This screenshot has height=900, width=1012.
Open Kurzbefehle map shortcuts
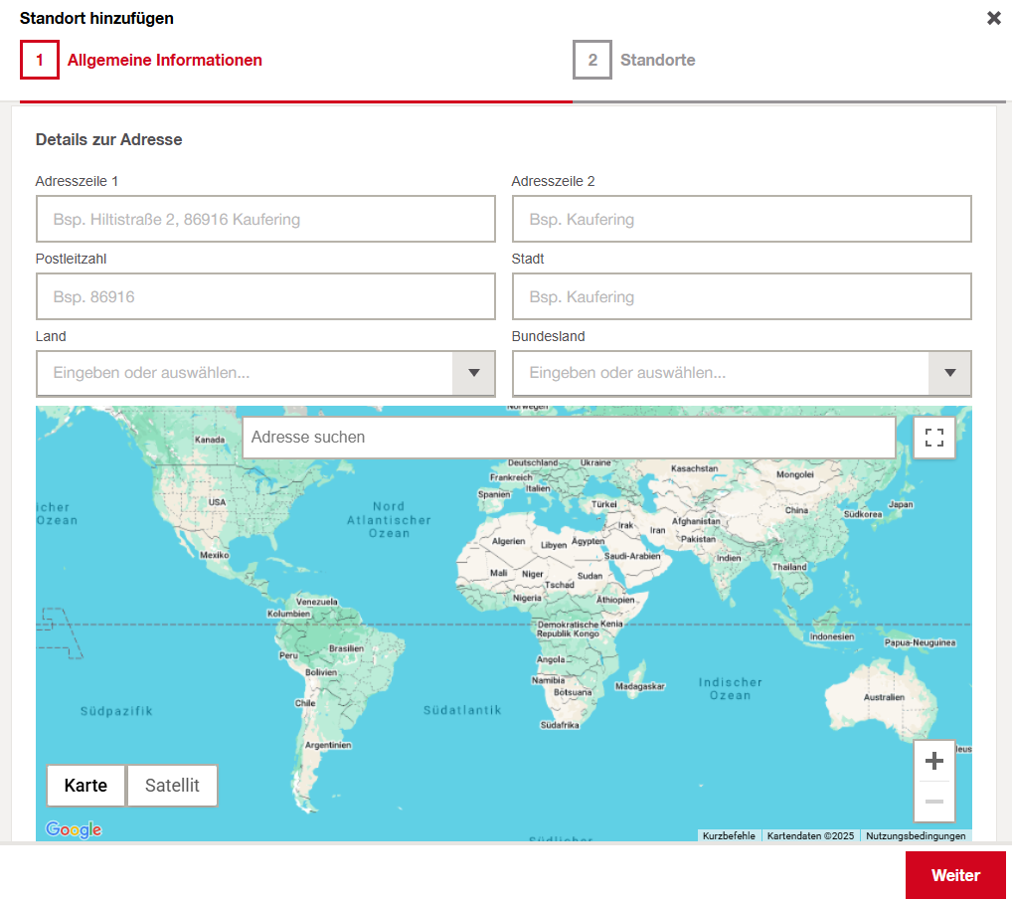[x=729, y=835]
